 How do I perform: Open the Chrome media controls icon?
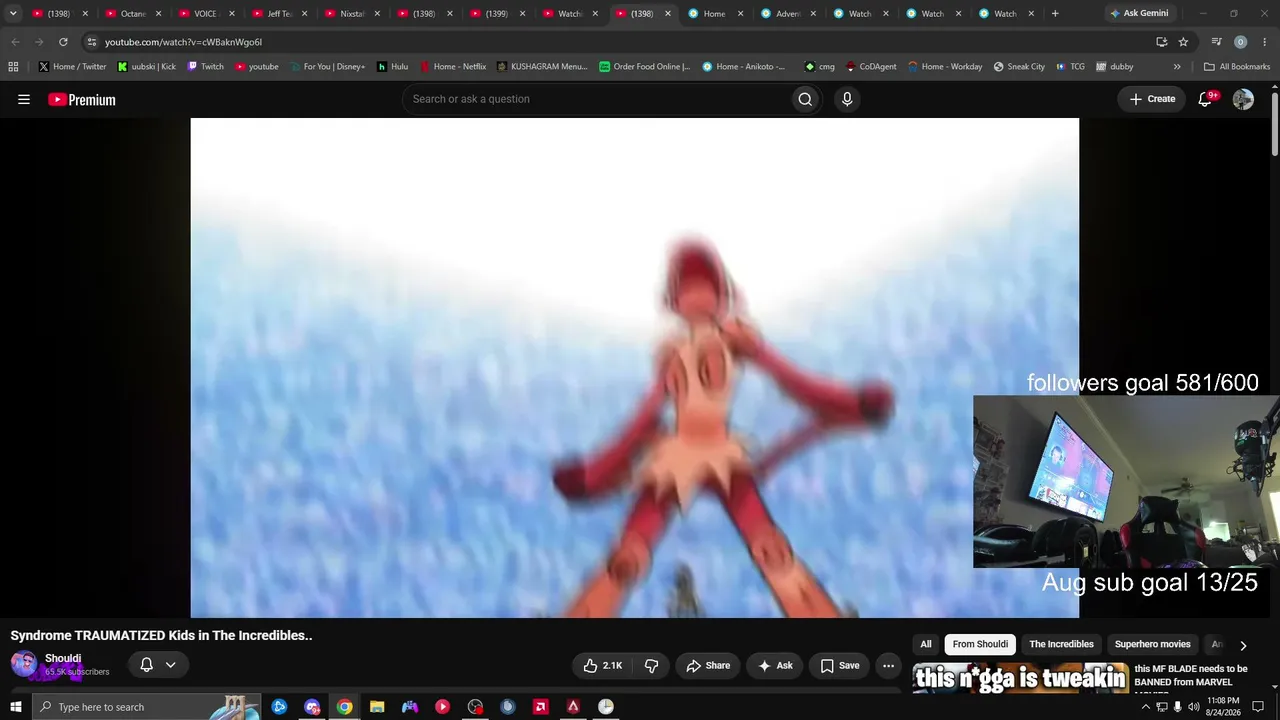(x=1216, y=42)
